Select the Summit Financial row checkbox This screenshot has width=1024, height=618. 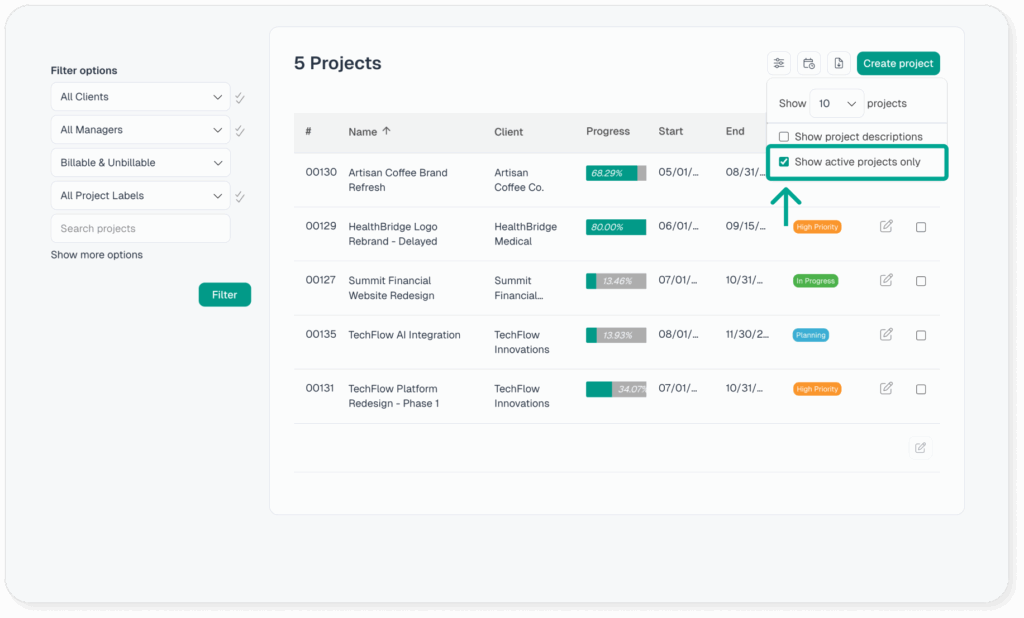tap(921, 281)
